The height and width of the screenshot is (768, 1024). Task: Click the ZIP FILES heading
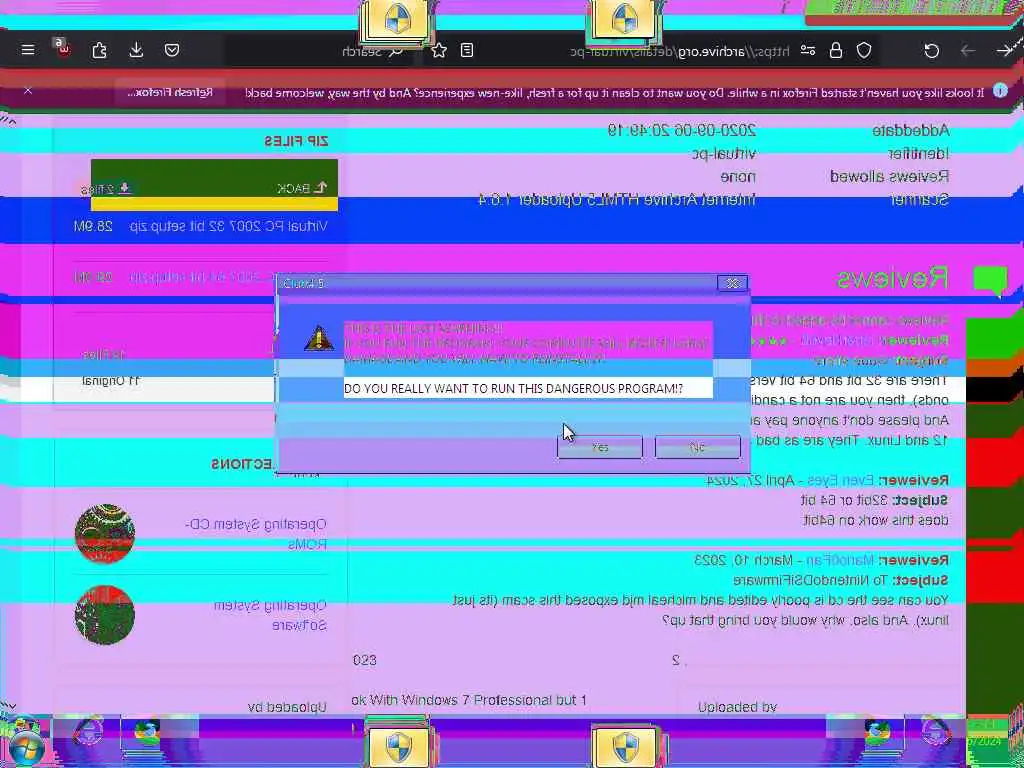[296, 141]
